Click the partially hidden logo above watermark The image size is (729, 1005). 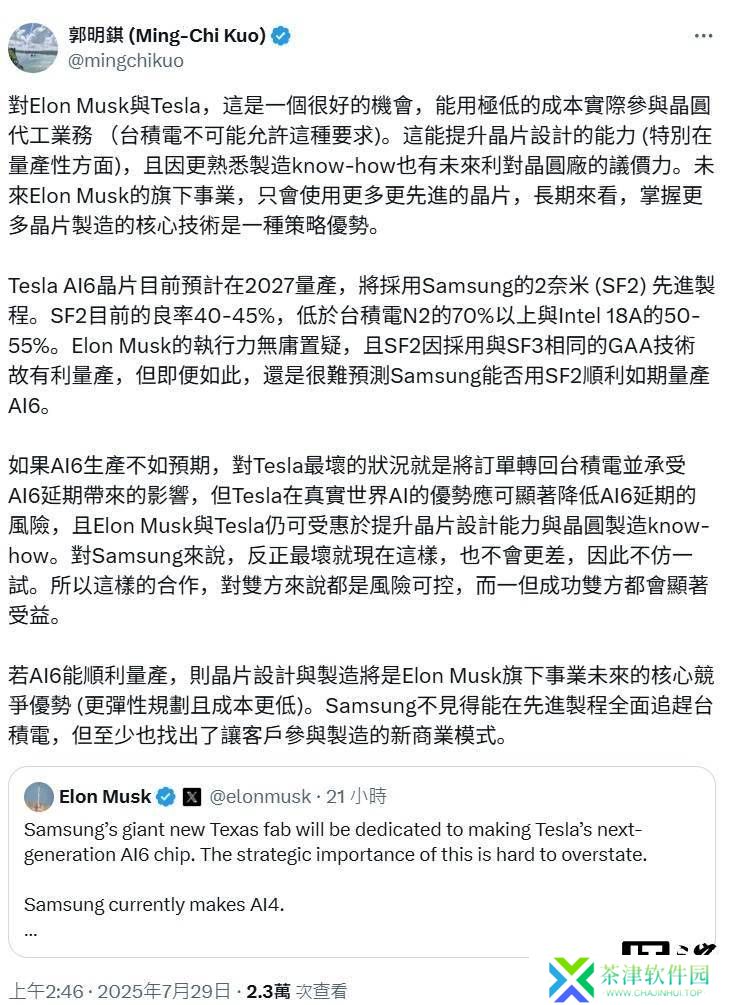pyautogui.click(x=668, y=949)
